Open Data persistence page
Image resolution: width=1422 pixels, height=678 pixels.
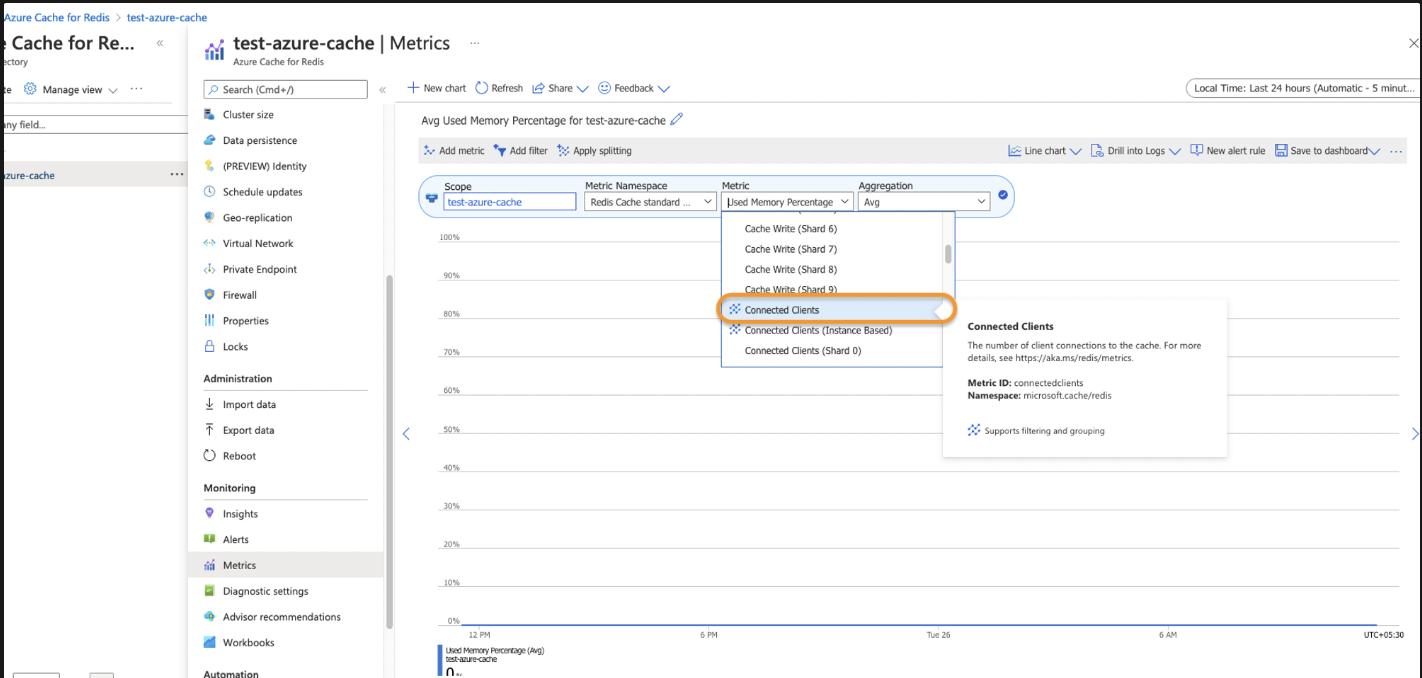click(x=259, y=141)
